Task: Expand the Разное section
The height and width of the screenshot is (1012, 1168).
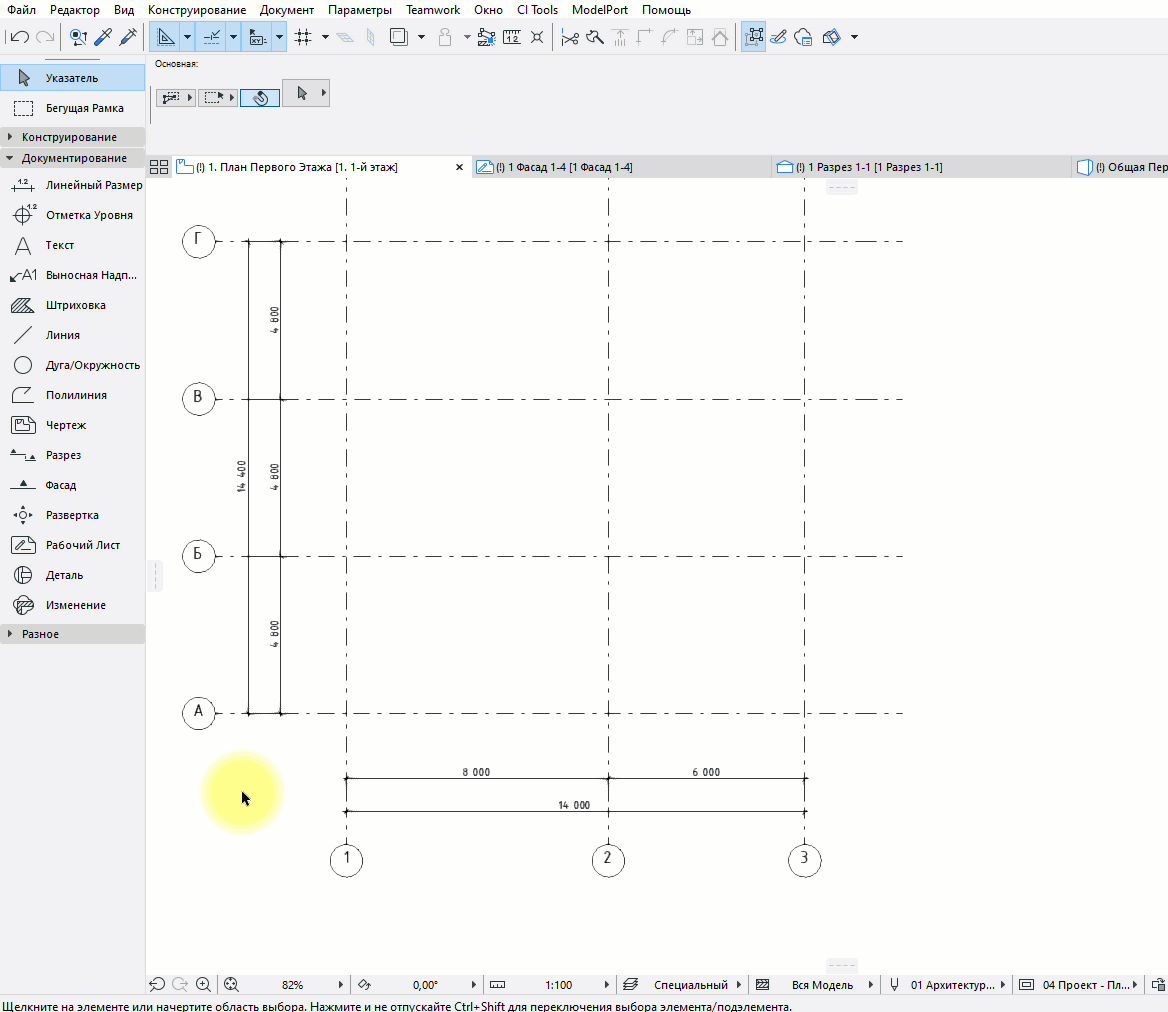Action: 72,634
